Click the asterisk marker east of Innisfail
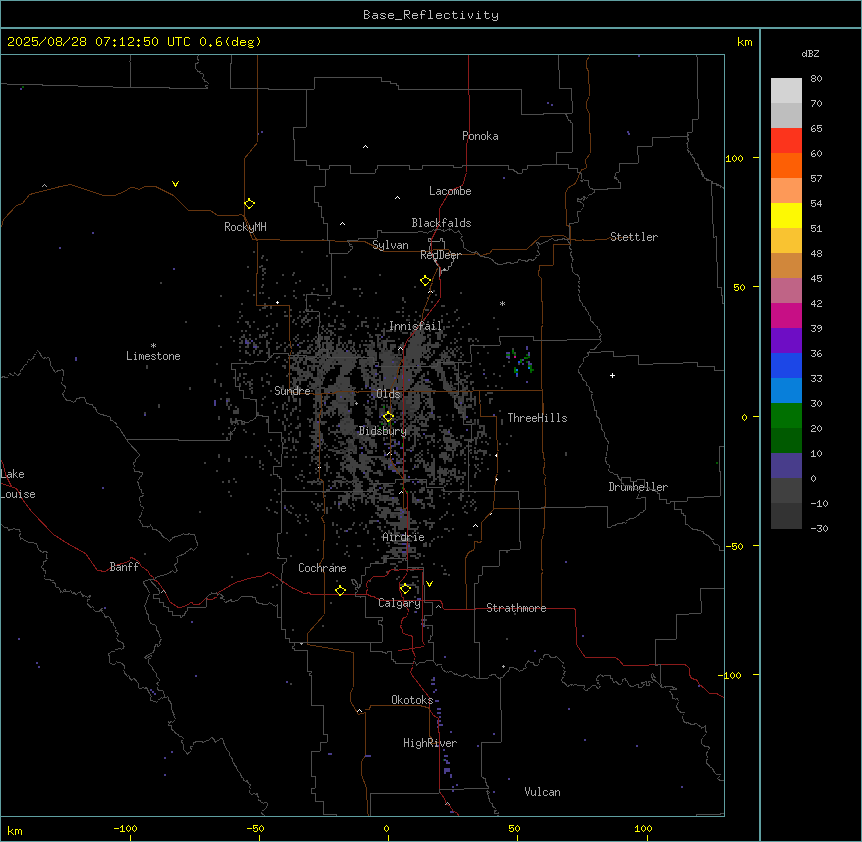 [x=502, y=303]
